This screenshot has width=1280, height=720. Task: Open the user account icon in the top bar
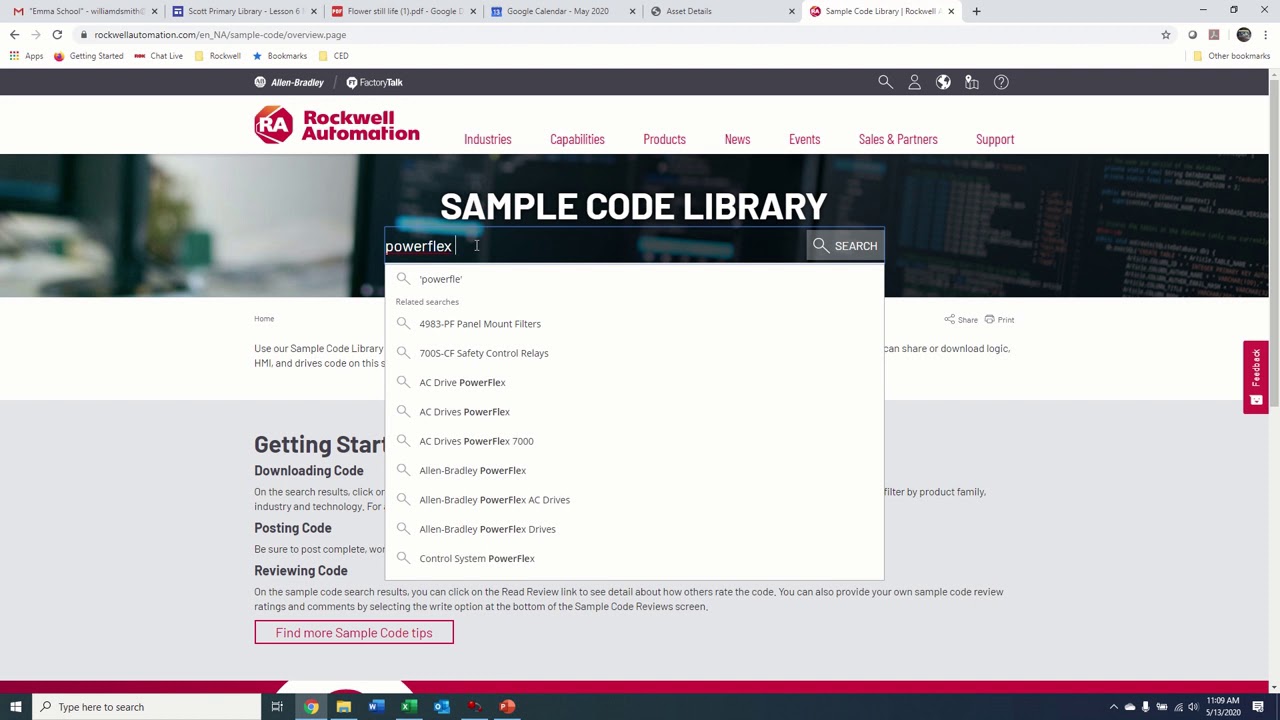click(x=914, y=82)
